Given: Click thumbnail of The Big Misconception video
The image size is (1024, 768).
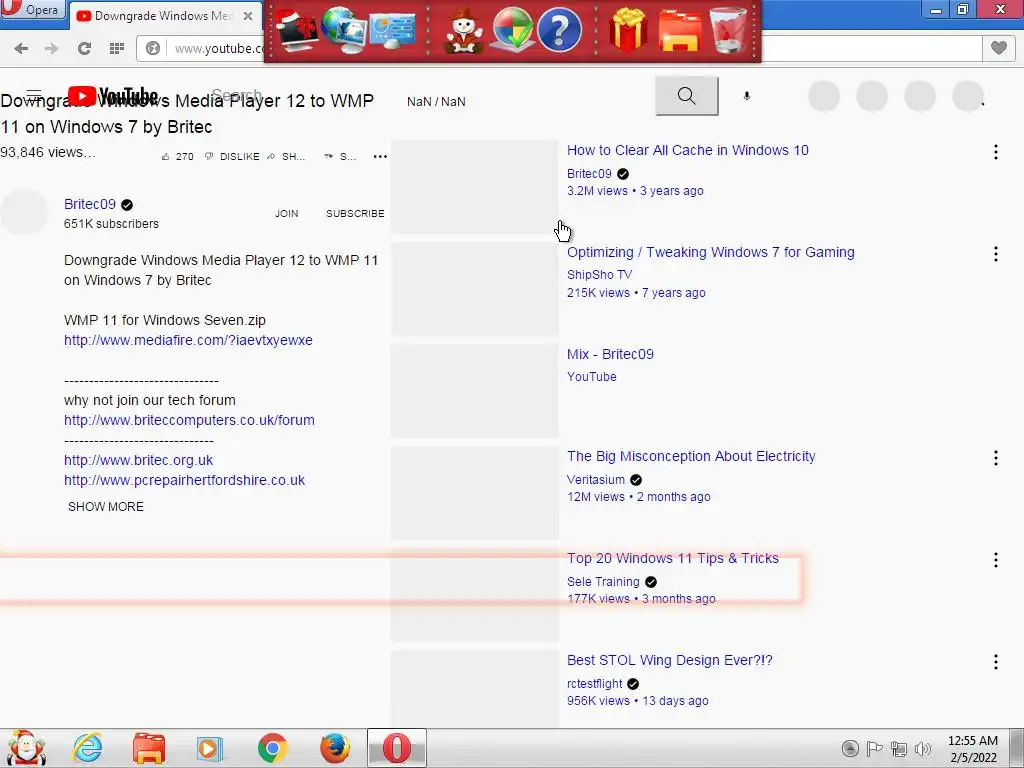Looking at the screenshot, I should coord(475,493).
